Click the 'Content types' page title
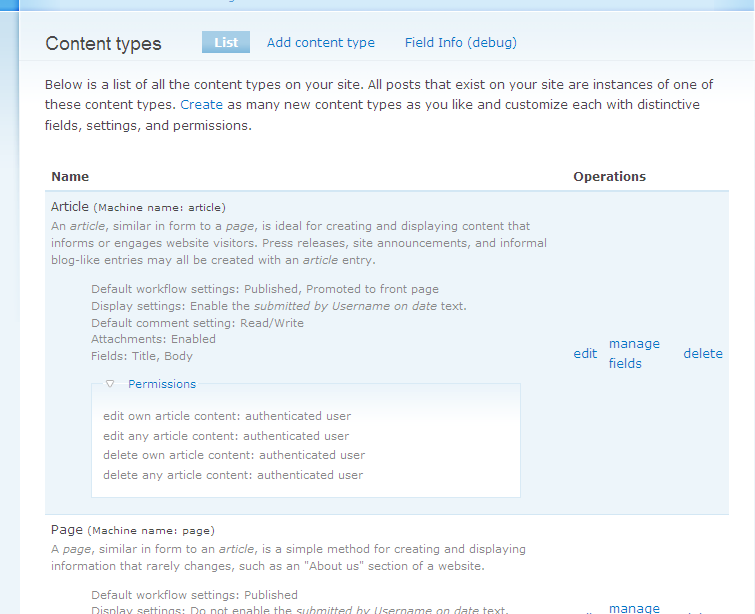Viewport: 755px width, 614px height. 104,43
